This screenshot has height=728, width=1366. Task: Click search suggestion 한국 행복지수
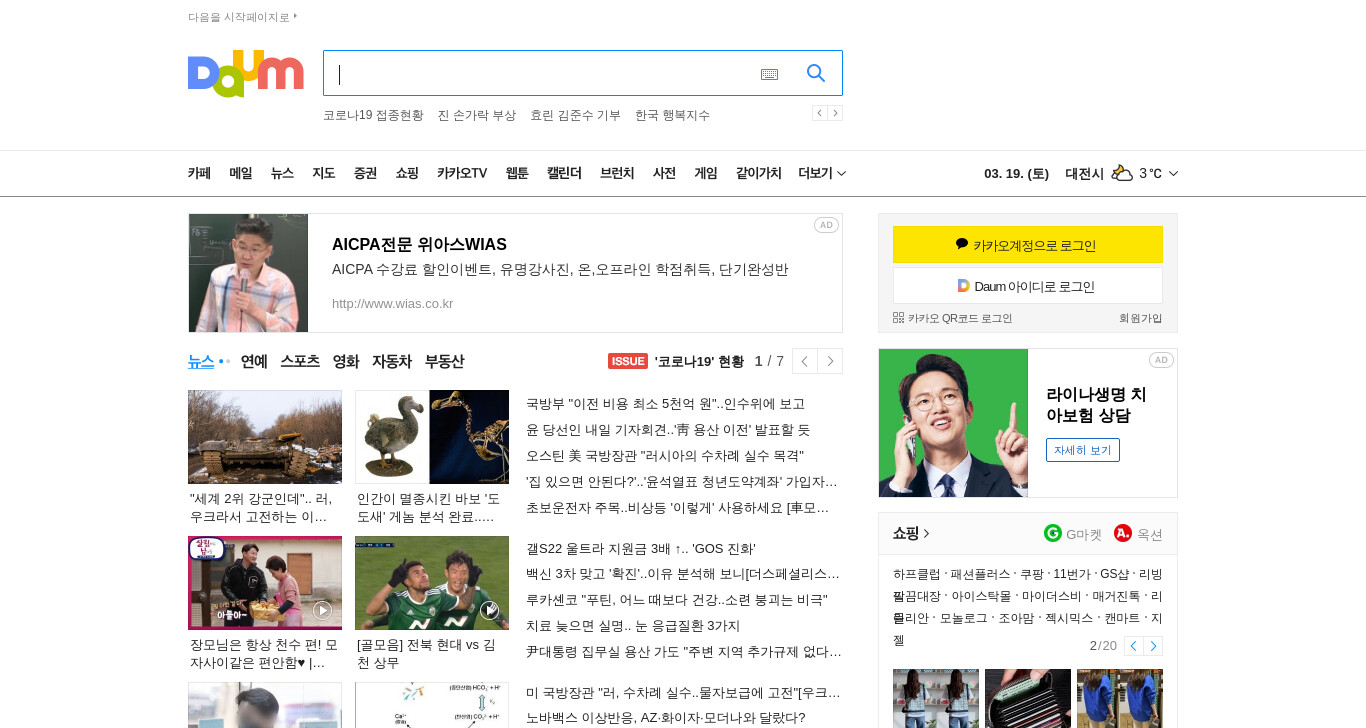pyautogui.click(x=672, y=115)
